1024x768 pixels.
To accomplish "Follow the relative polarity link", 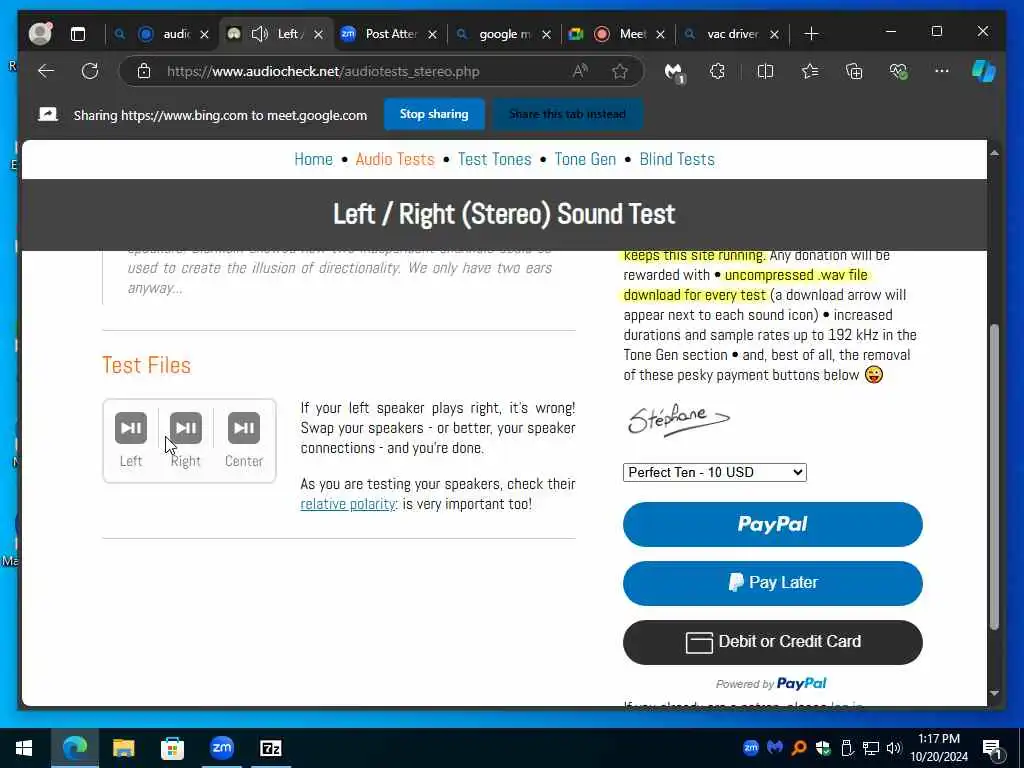I will click(347, 504).
